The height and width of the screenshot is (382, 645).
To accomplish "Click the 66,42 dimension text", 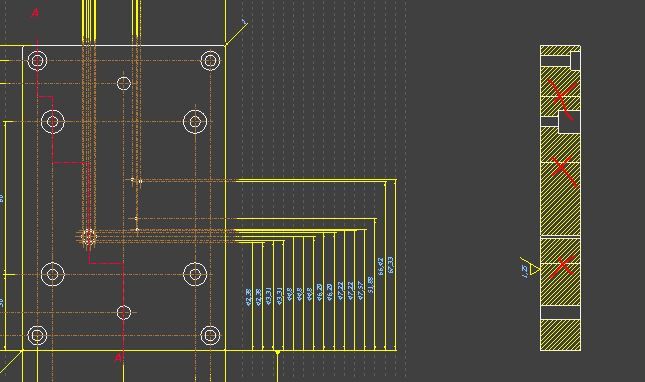I will pyautogui.click(x=381, y=266).
